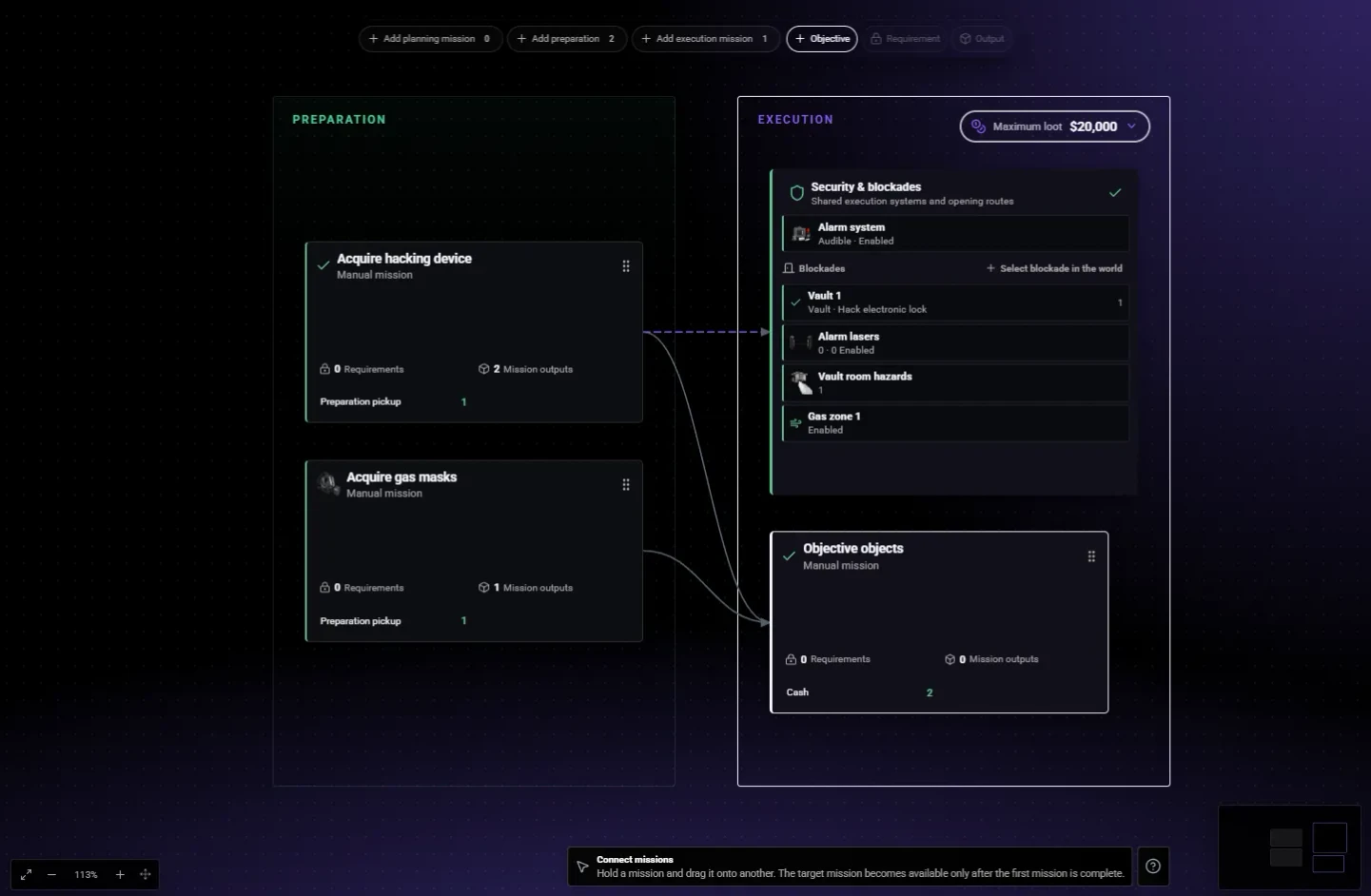This screenshot has height=896, width=1371.
Task: Select the Vault 1 blockade row
Action: tap(955, 302)
